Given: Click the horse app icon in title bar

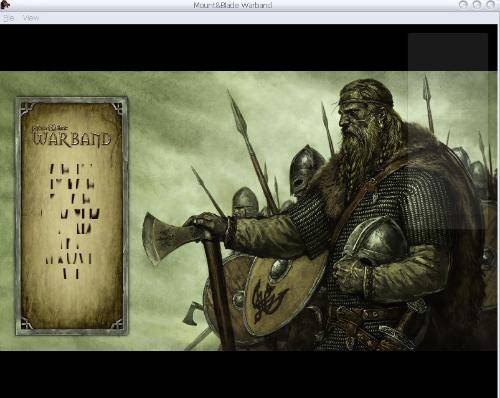Looking at the screenshot, I should click(x=5, y=5).
